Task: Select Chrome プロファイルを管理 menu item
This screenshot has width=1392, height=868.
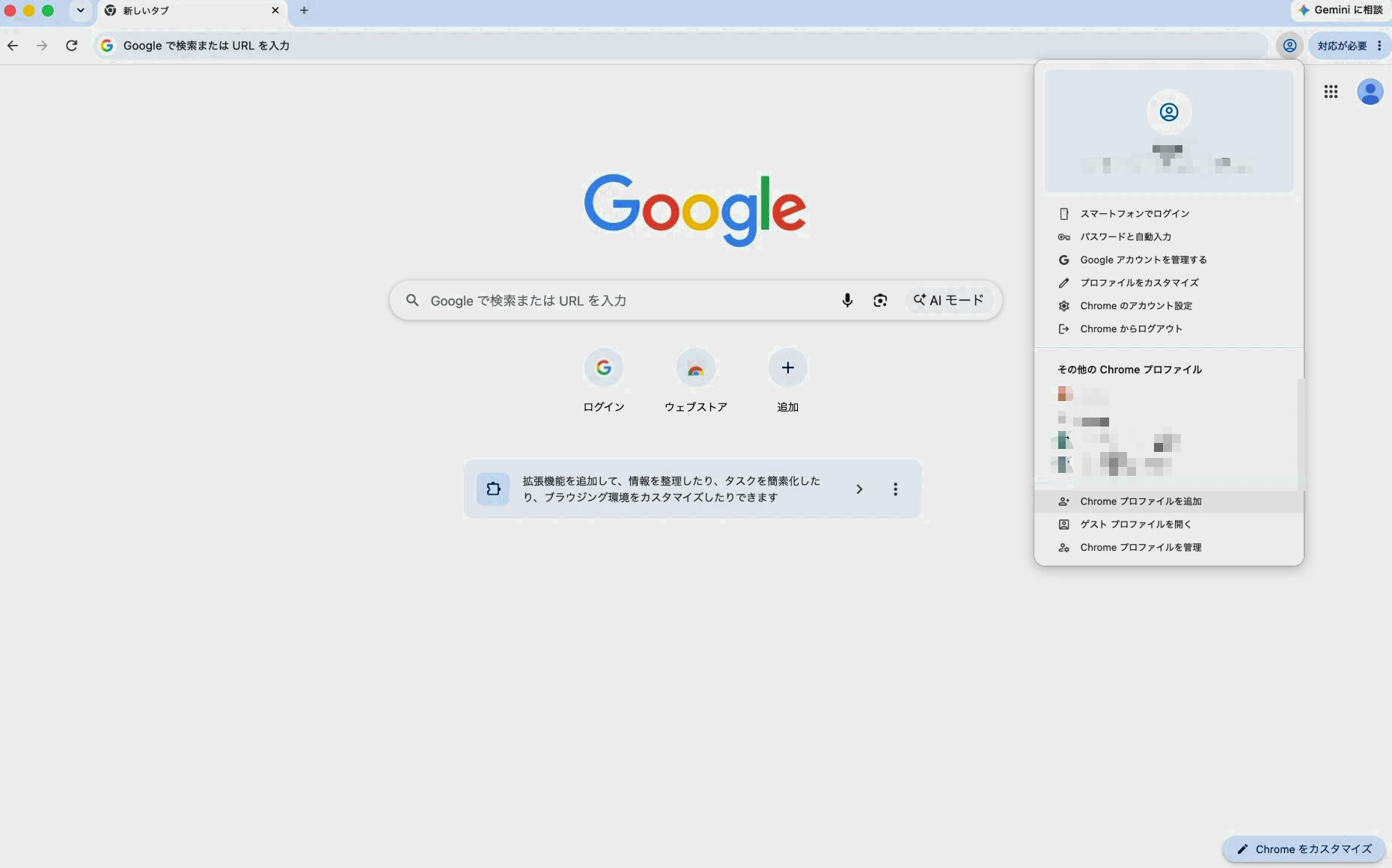Action: click(1169, 548)
